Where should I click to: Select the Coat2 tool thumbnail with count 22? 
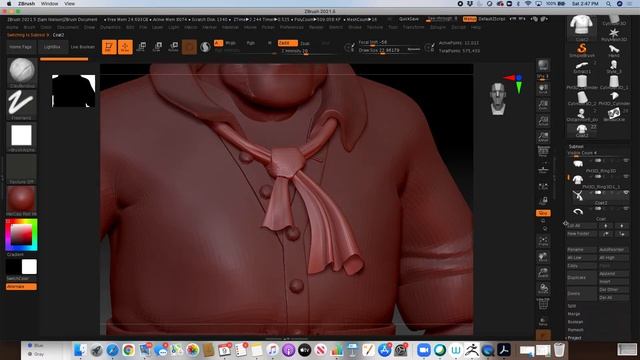coord(582,131)
